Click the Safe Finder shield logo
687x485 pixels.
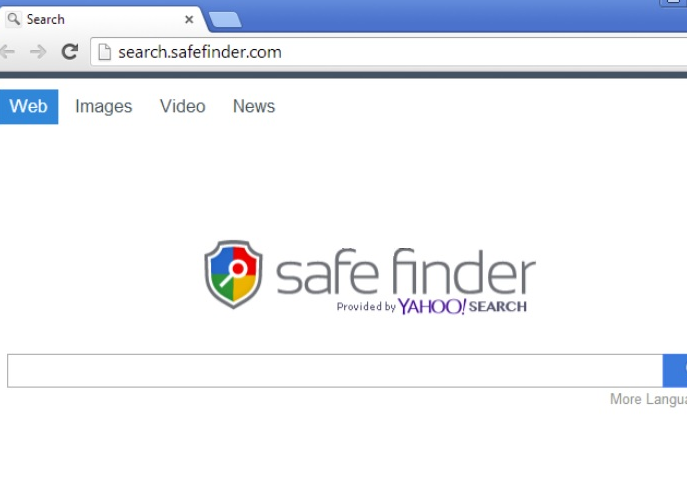(234, 274)
